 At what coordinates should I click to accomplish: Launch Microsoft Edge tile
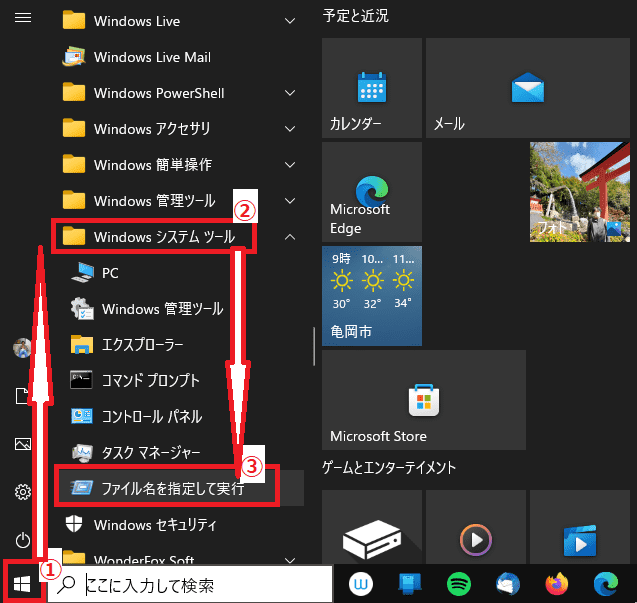pyautogui.click(x=370, y=192)
